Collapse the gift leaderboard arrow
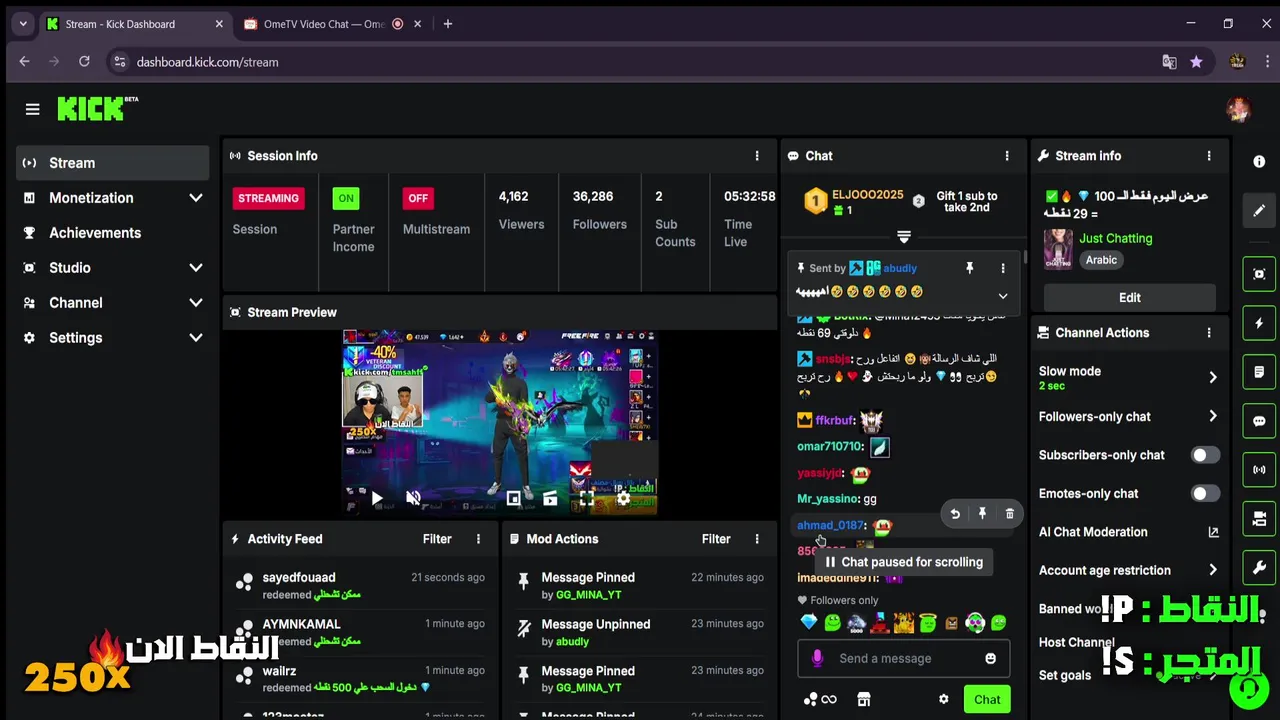1280x720 pixels. (904, 237)
